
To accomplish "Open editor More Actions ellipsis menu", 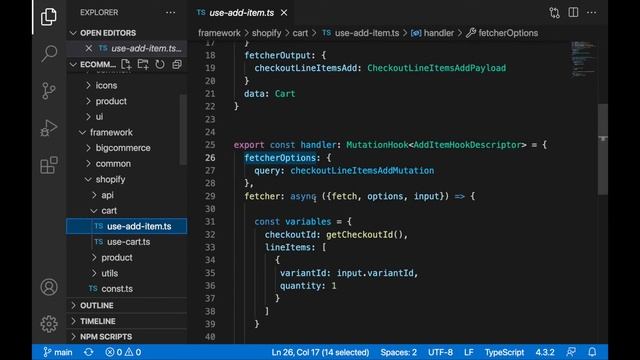I will tap(591, 13).
